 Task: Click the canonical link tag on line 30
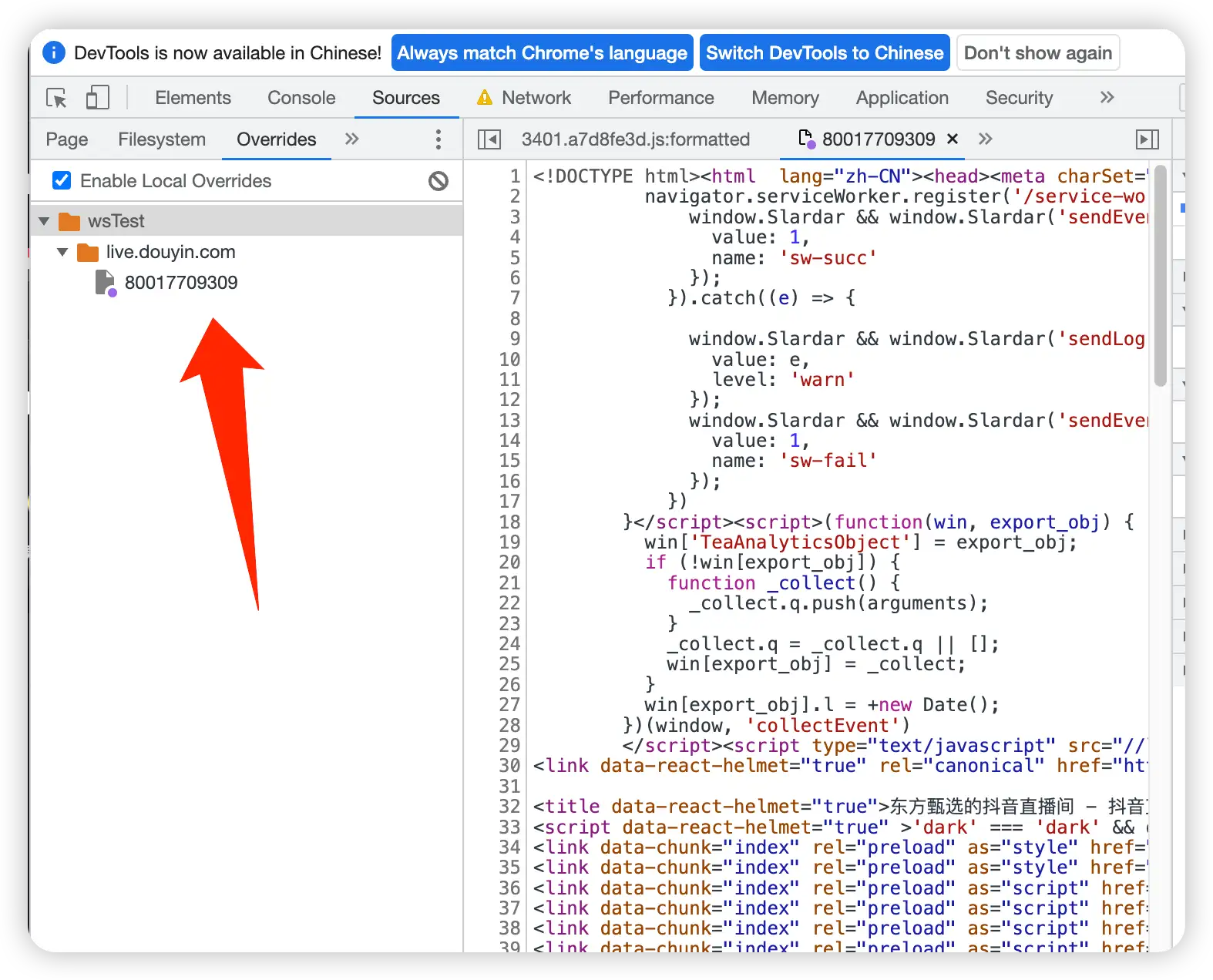click(840, 766)
